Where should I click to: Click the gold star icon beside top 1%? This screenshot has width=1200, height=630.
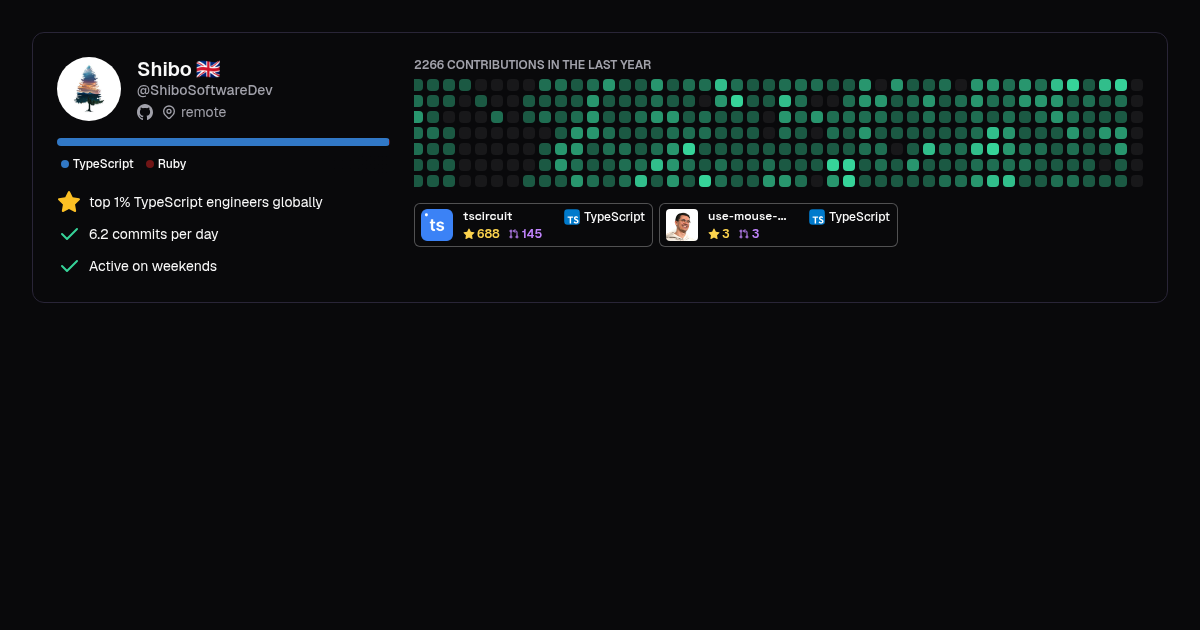(69, 202)
